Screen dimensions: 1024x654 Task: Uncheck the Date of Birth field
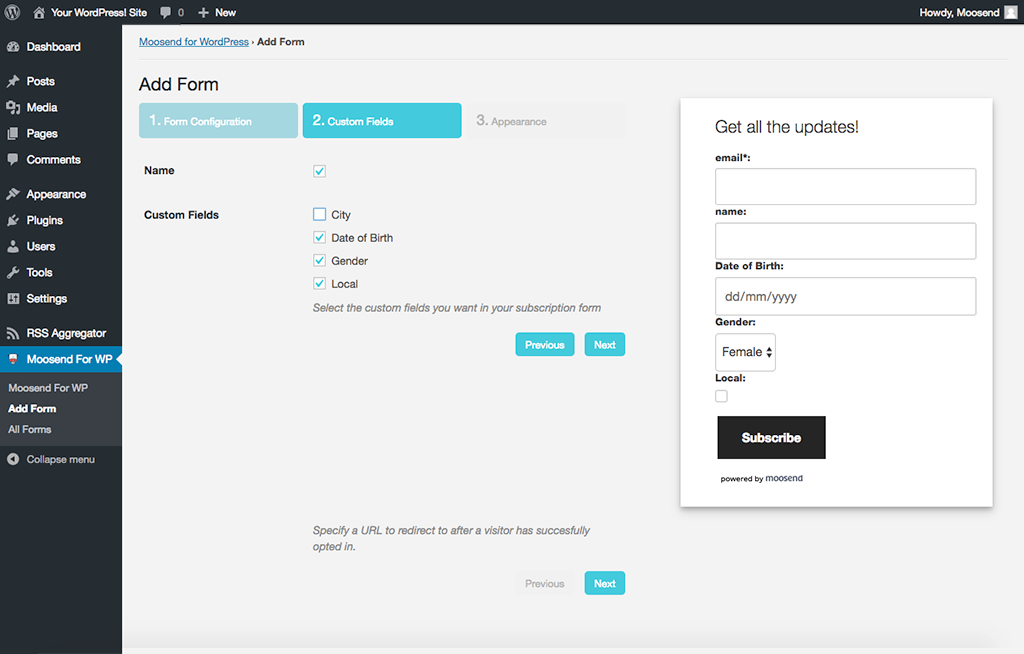(x=319, y=237)
